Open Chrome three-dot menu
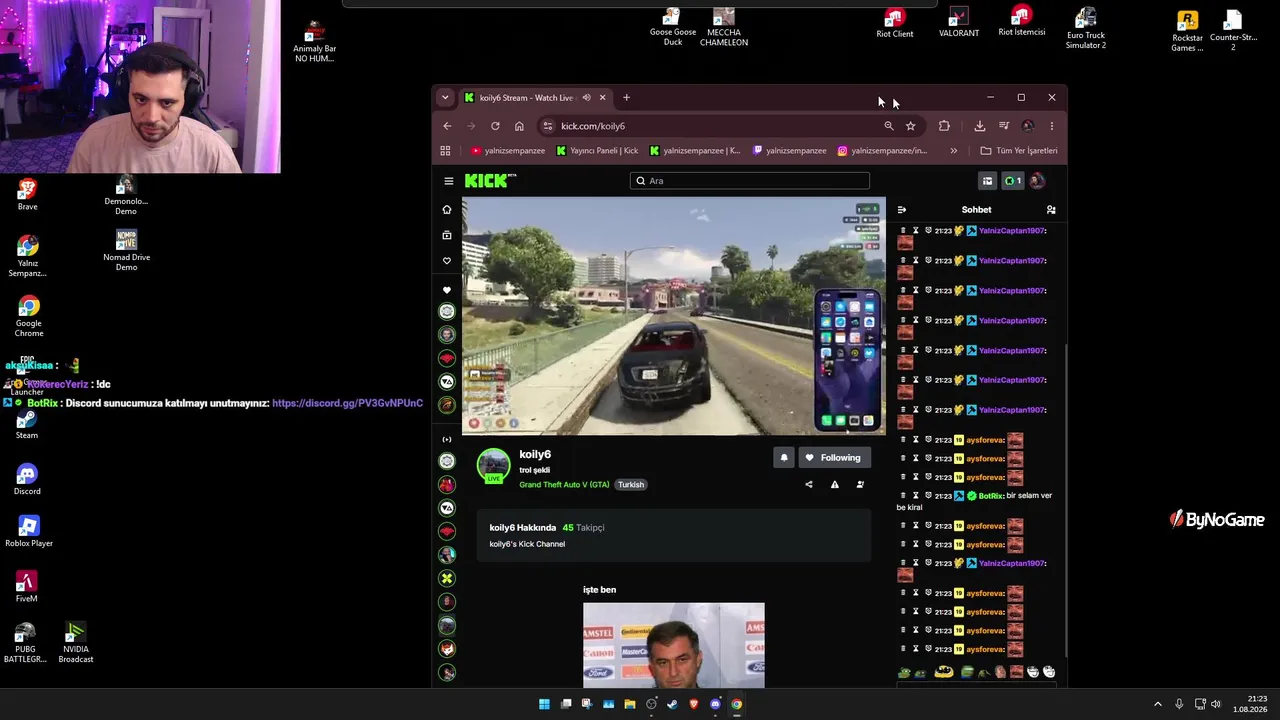The height and width of the screenshot is (720, 1280). [x=1052, y=126]
